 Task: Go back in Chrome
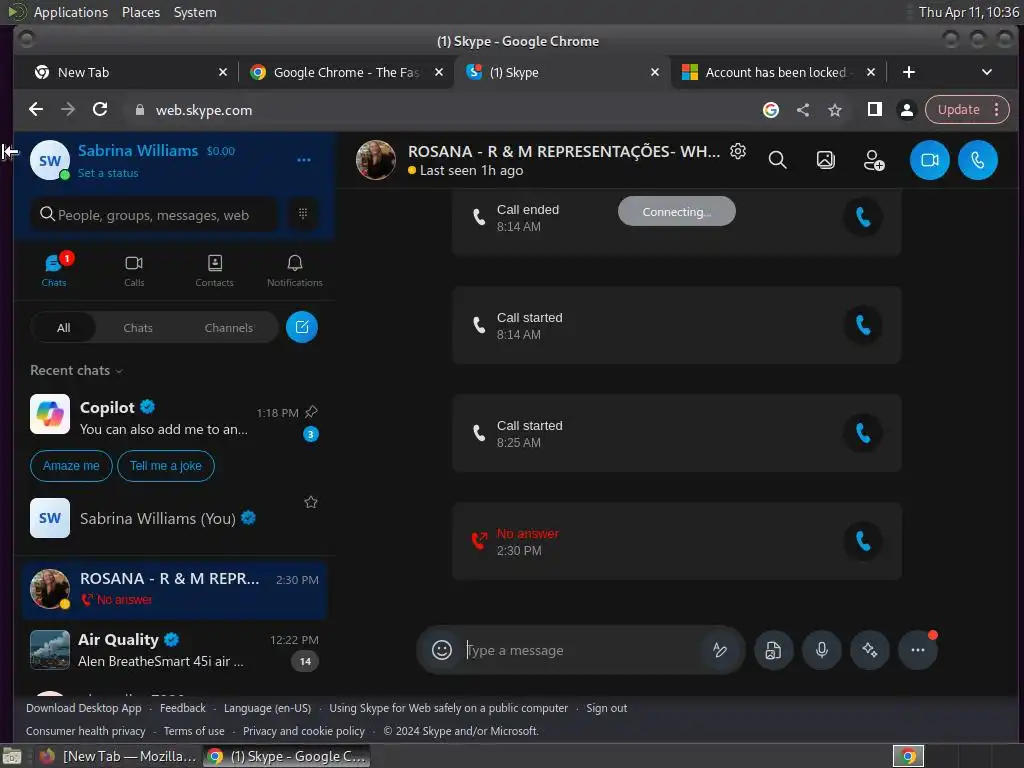click(x=36, y=110)
